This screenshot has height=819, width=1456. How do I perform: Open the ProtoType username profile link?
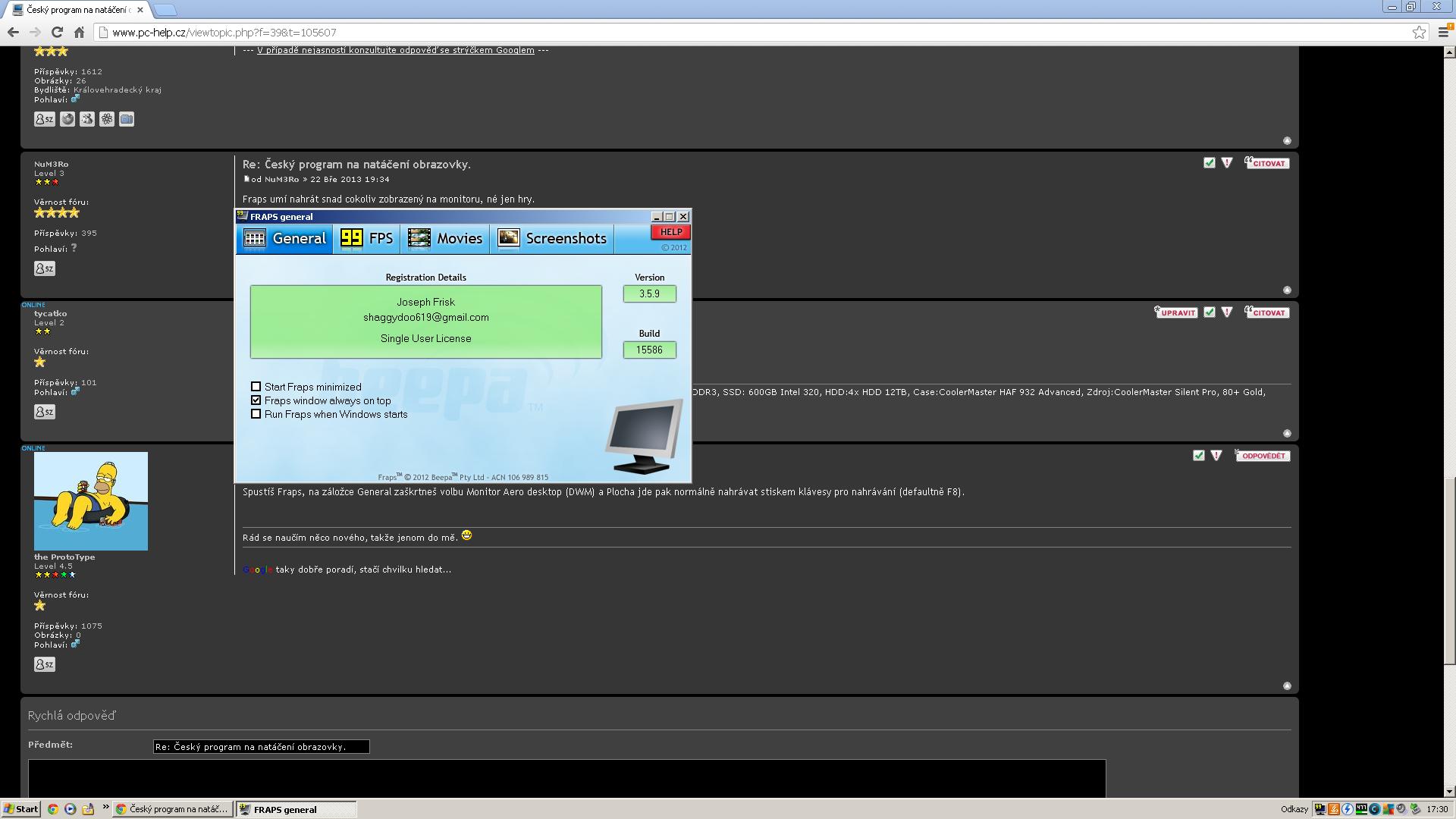point(64,557)
